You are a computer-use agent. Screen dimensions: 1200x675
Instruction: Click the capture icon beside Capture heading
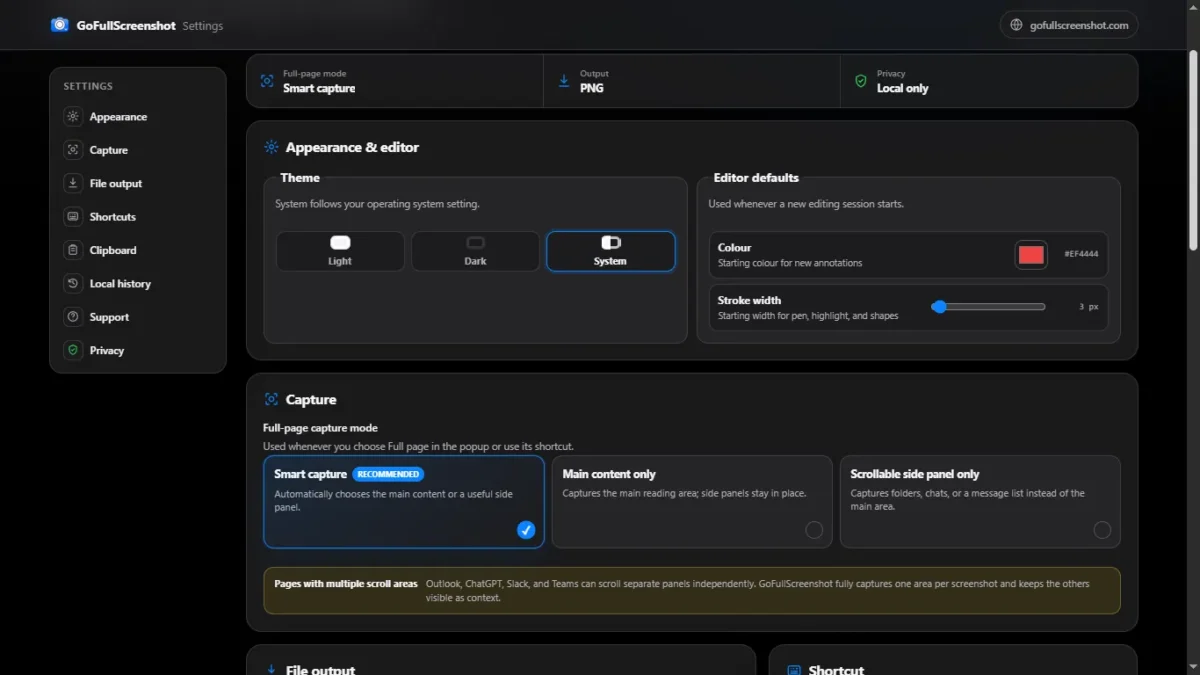click(x=271, y=399)
